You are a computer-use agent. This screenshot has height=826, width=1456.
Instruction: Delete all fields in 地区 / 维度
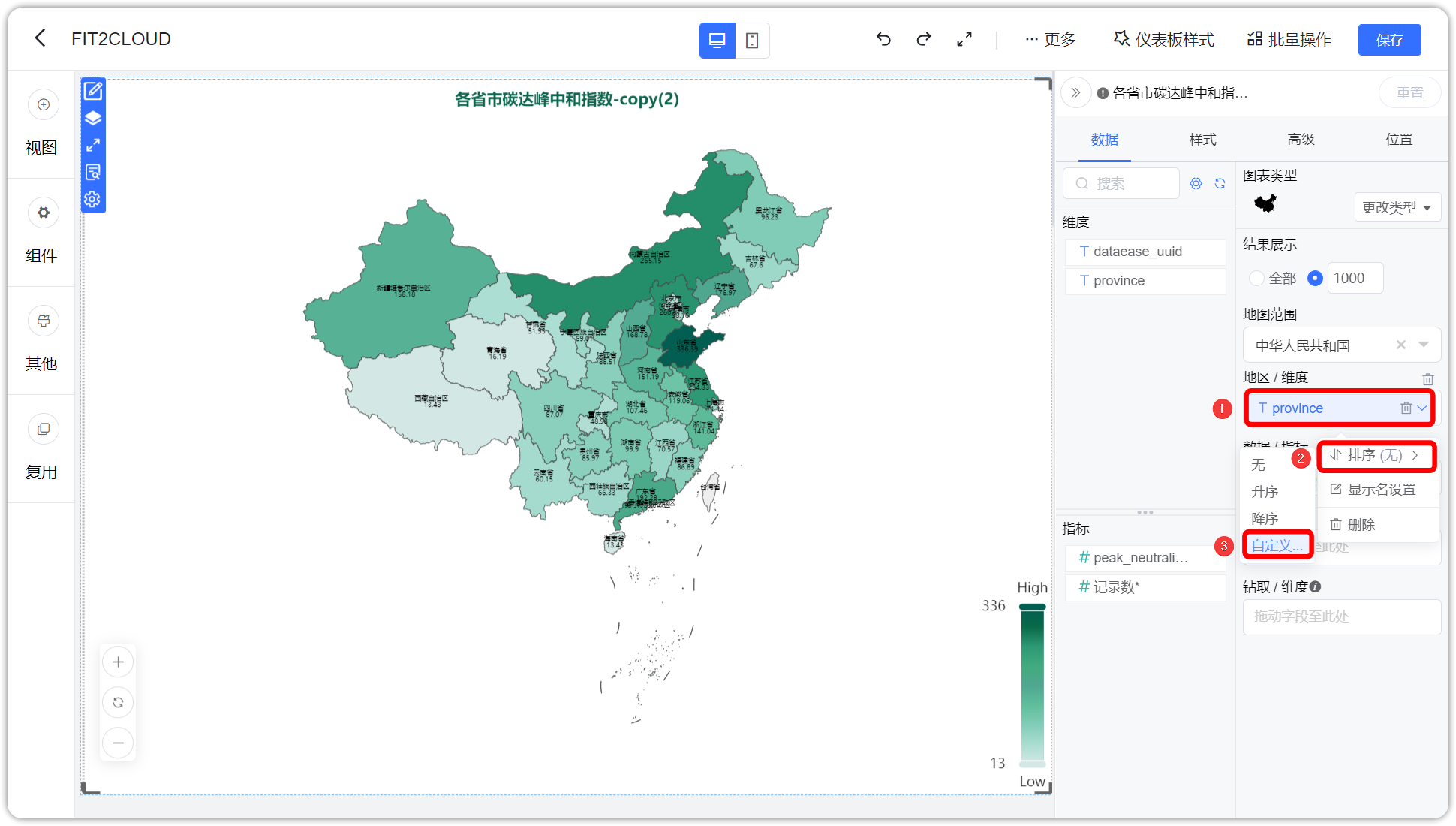[x=1427, y=378]
